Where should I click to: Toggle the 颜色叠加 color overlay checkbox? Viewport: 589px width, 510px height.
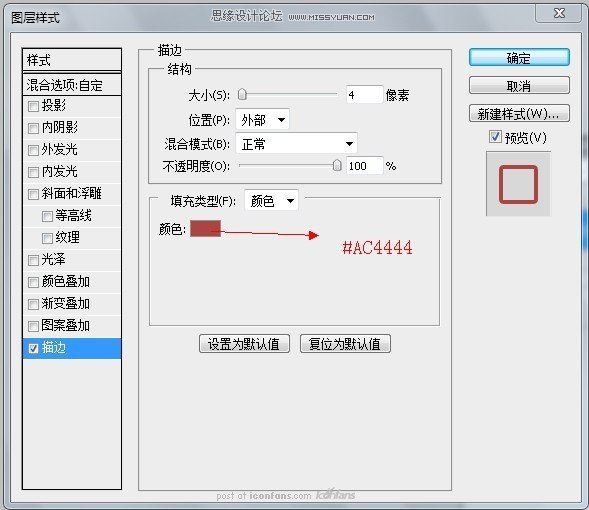click(33, 282)
